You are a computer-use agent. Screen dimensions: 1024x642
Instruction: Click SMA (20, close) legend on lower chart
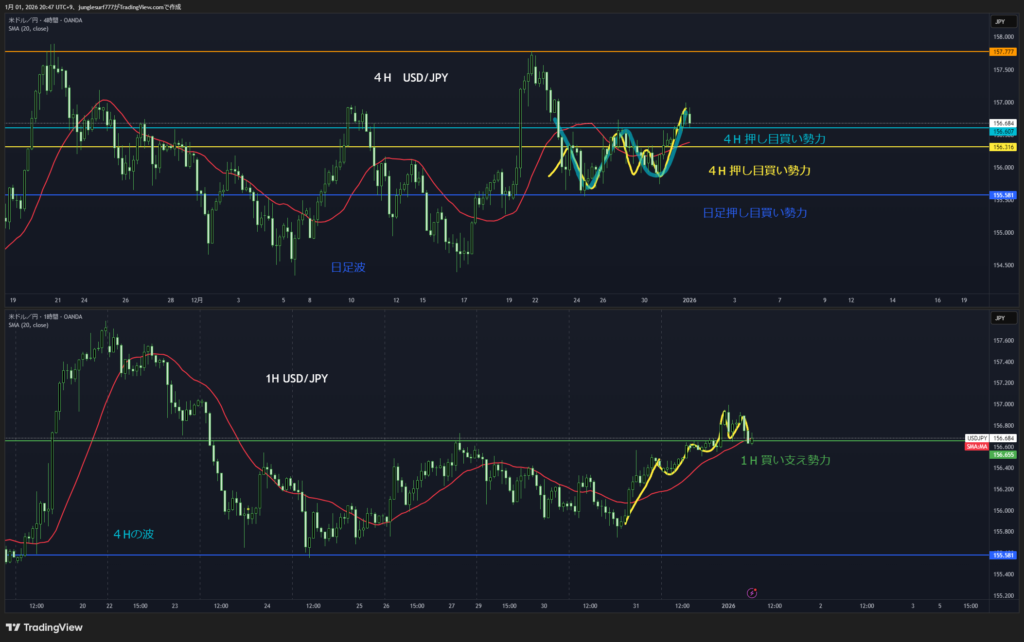pyautogui.click(x=28, y=325)
